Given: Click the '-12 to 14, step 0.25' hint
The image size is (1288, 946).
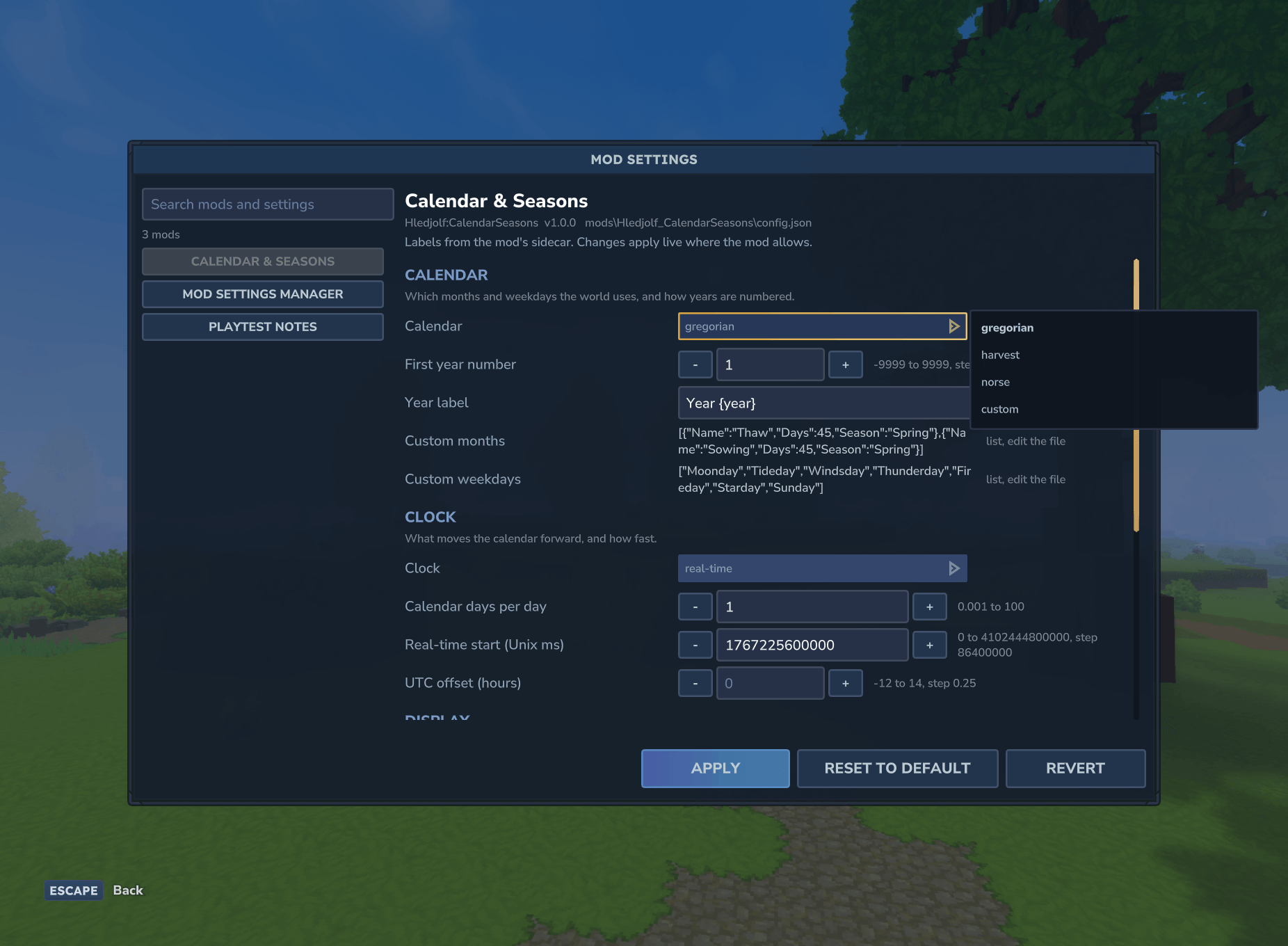Looking at the screenshot, I should click(925, 683).
